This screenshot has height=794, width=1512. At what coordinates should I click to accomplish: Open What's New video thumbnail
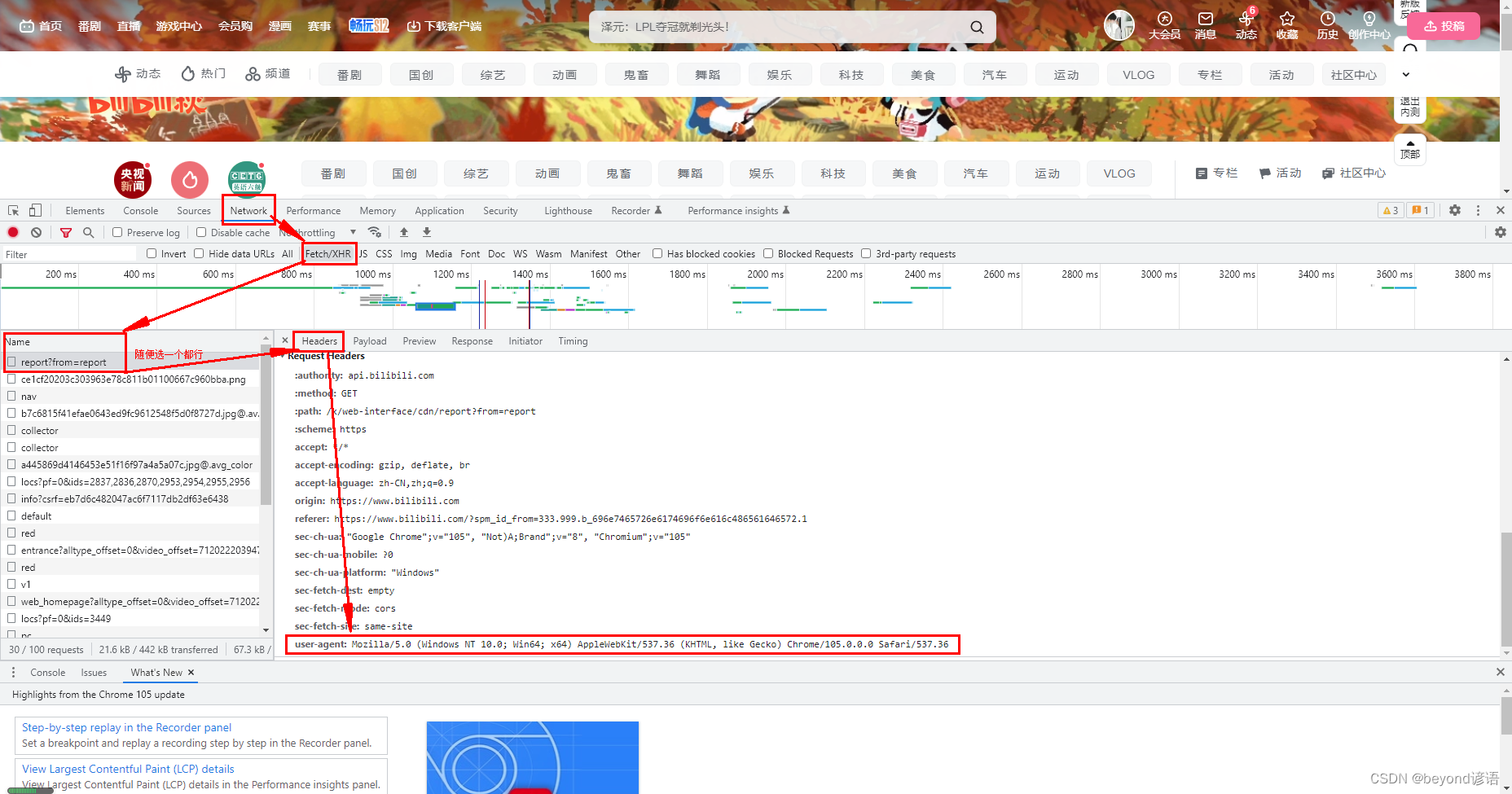[x=533, y=757]
